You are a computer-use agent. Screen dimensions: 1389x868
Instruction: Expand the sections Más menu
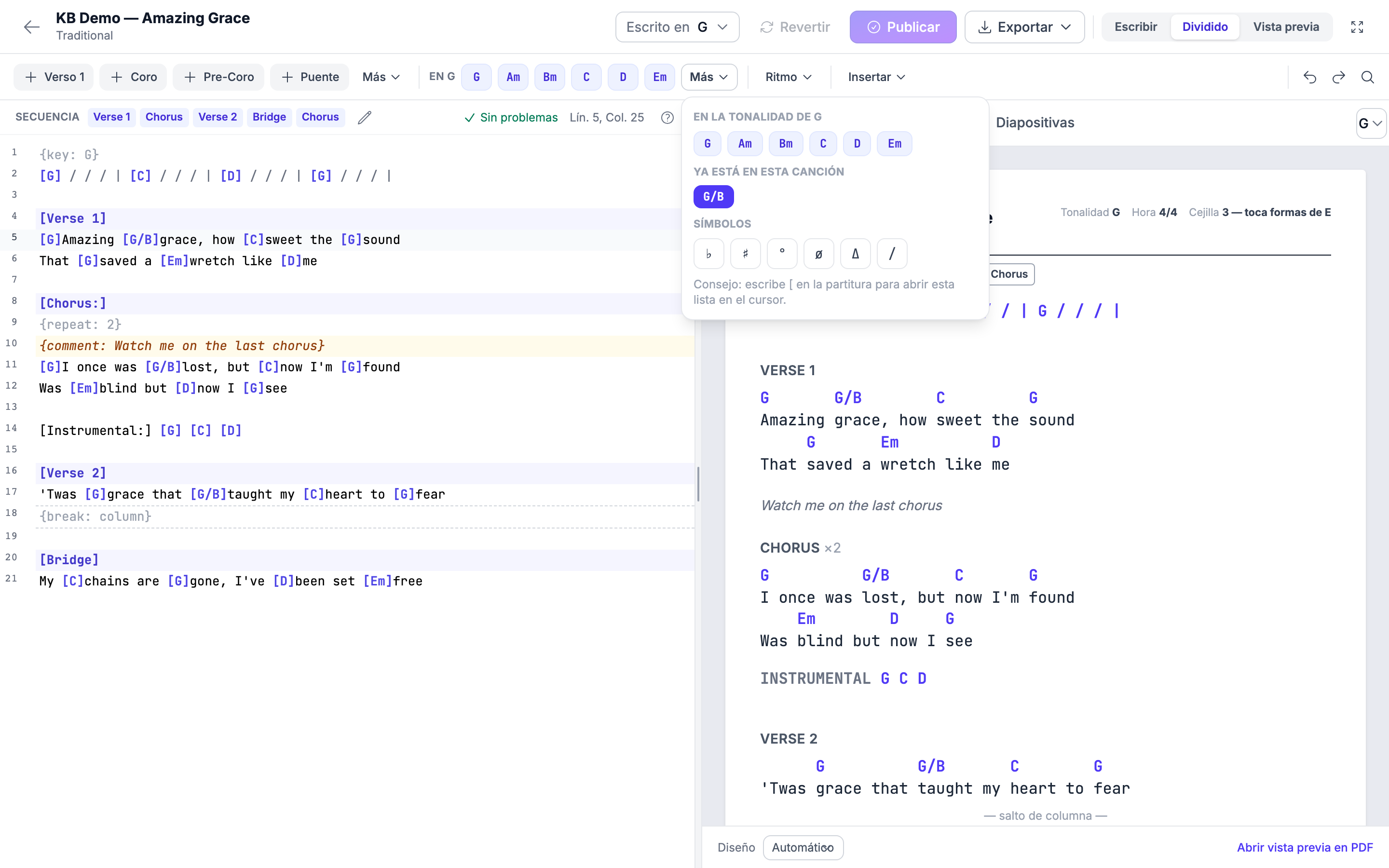381,77
